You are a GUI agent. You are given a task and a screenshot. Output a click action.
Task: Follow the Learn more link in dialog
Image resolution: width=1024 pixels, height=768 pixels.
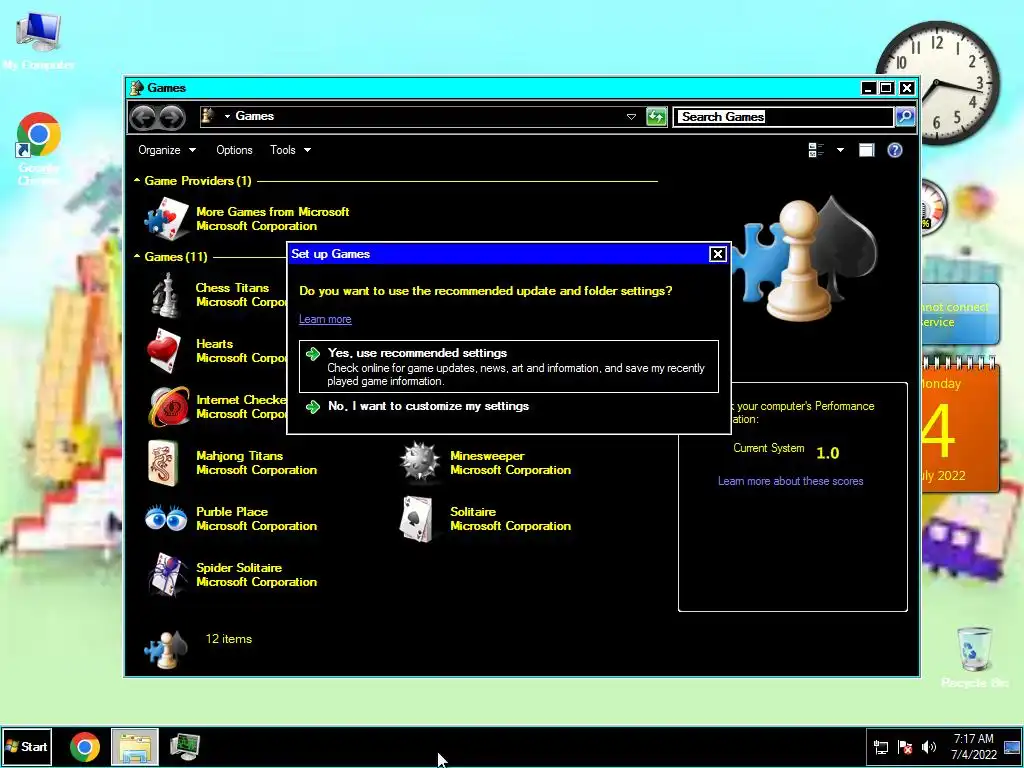[325, 319]
